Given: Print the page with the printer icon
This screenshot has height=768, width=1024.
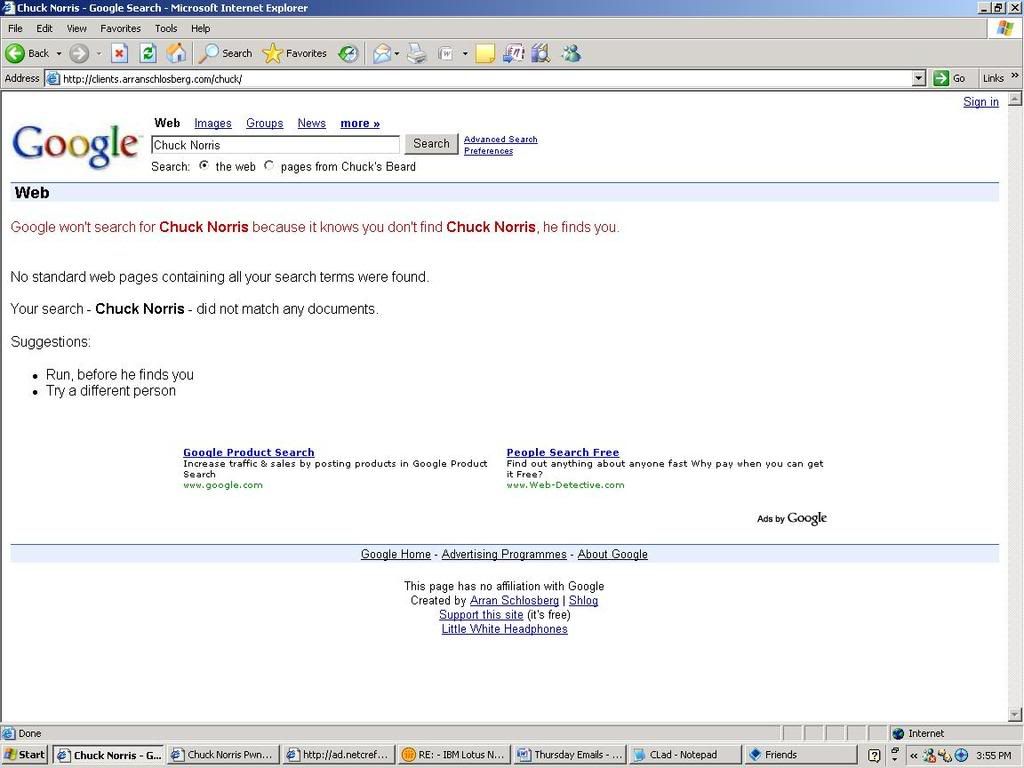Looking at the screenshot, I should pyautogui.click(x=417, y=54).
